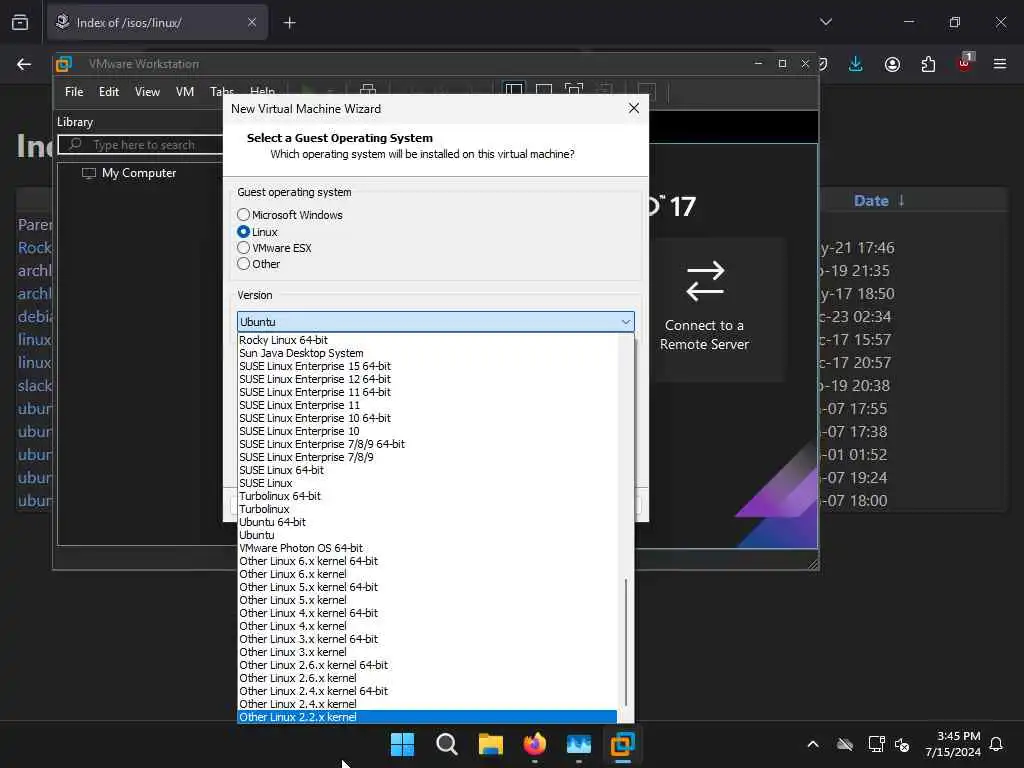The width and height of the screenshot is (1024, 768).
Task: Select My Computer in Library tree
Action: (x=138, y=173)
